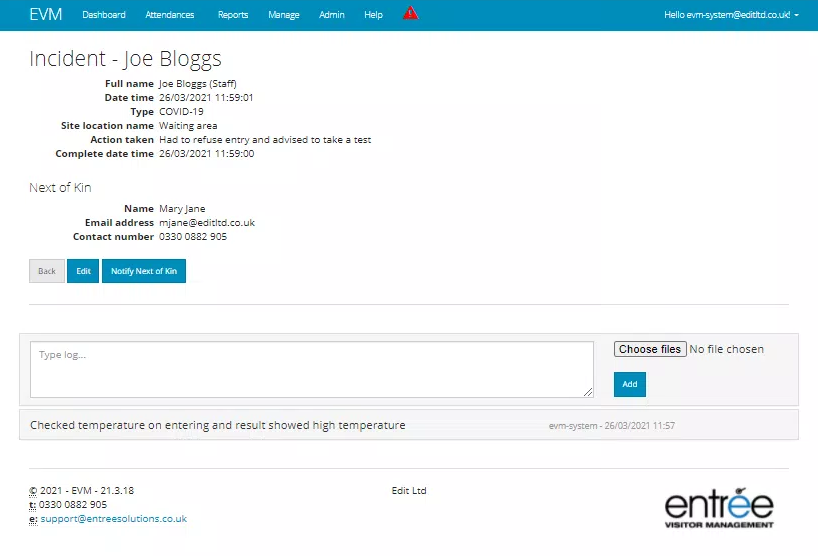Click the Choose files button
This screenshot has height=556, width=818.
point(650,349)
